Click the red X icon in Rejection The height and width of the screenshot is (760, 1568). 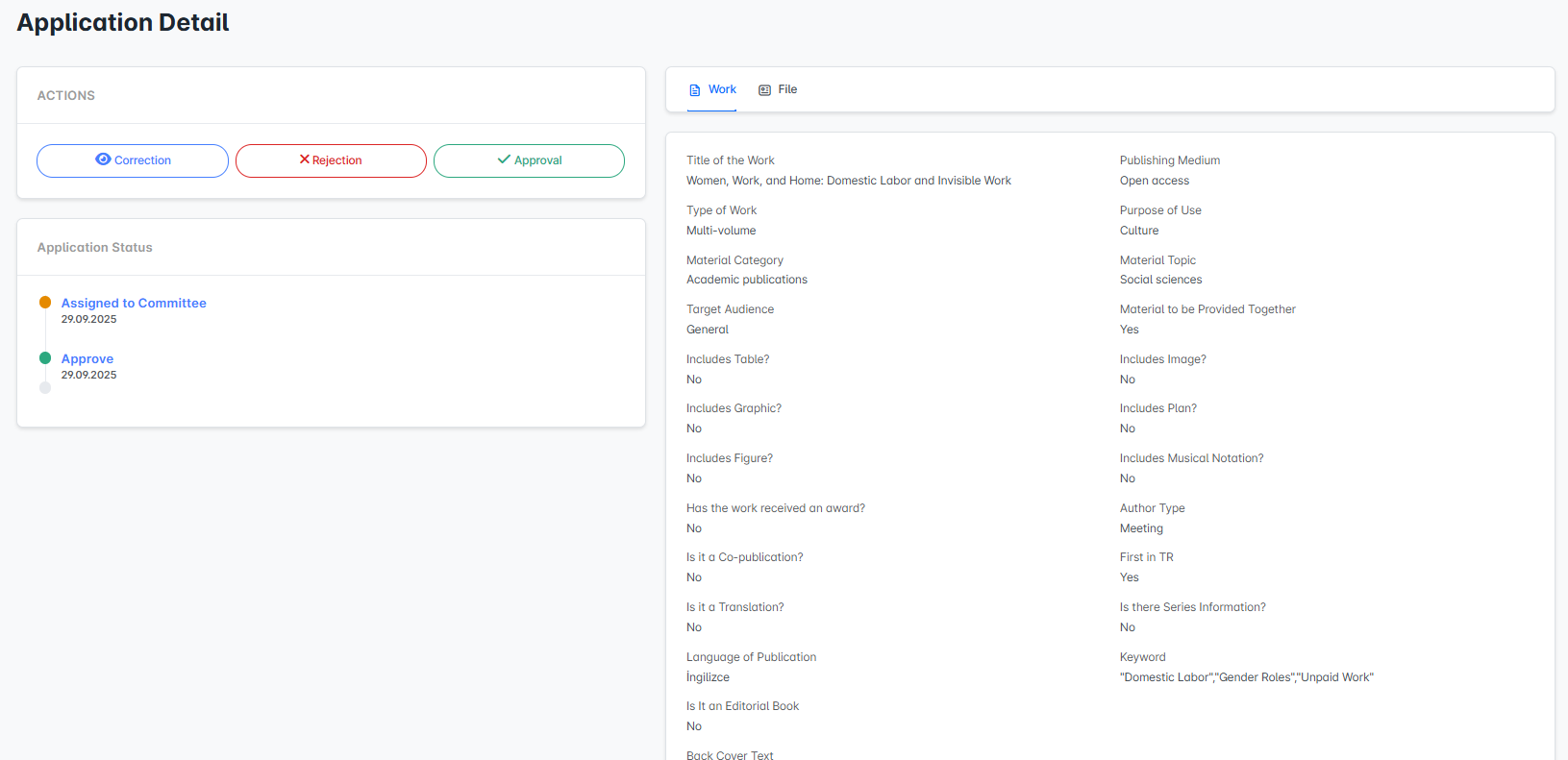[304, 159]
